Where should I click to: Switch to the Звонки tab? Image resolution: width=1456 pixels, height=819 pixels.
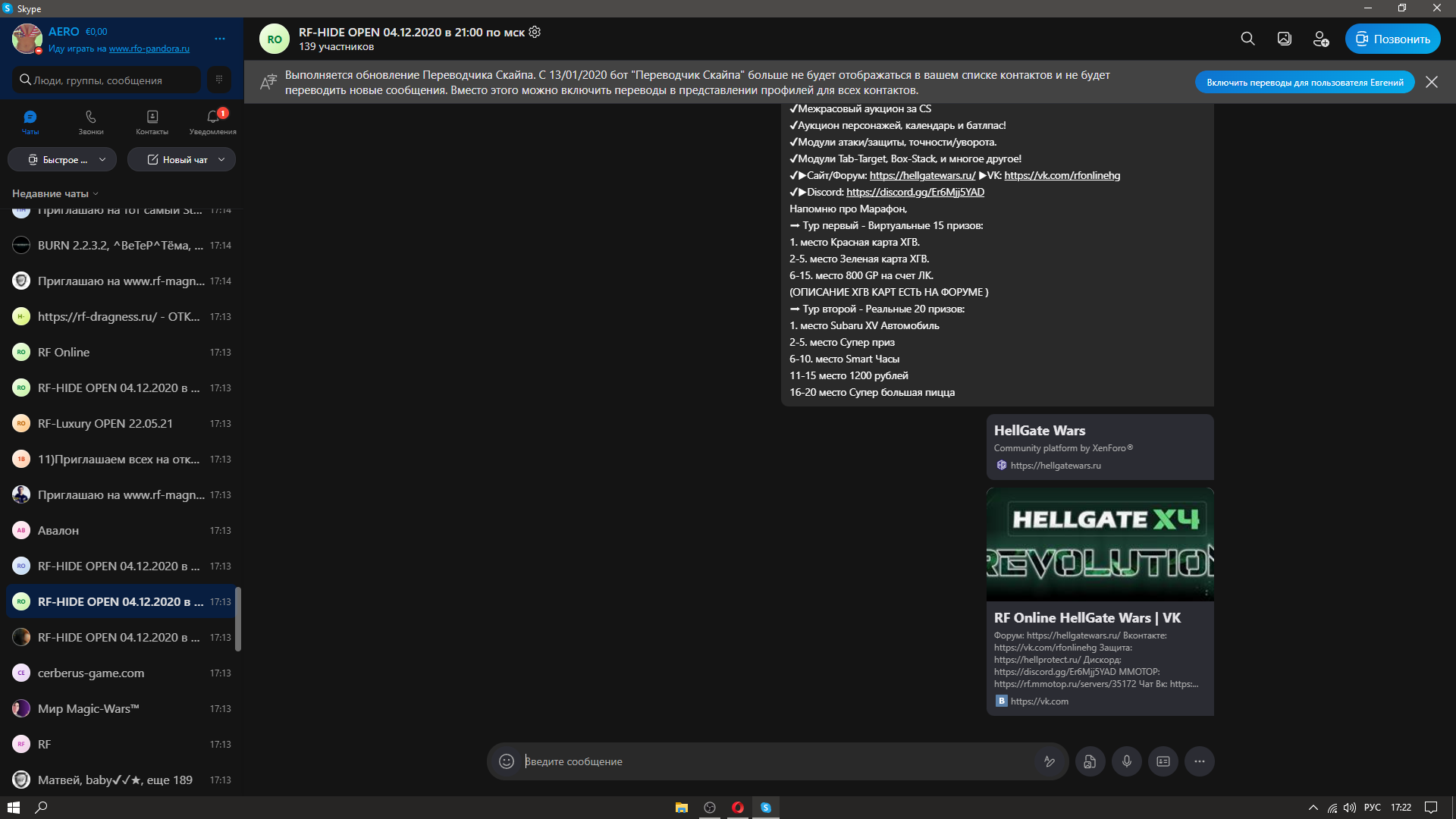[91, 121]
